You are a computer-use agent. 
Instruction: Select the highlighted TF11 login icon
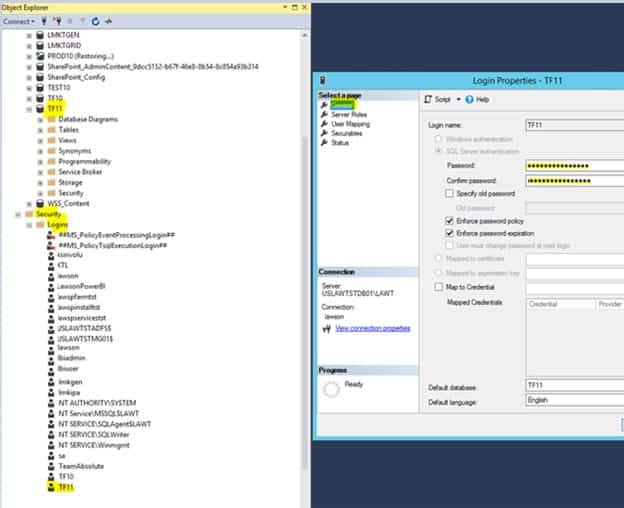point(51,487)
